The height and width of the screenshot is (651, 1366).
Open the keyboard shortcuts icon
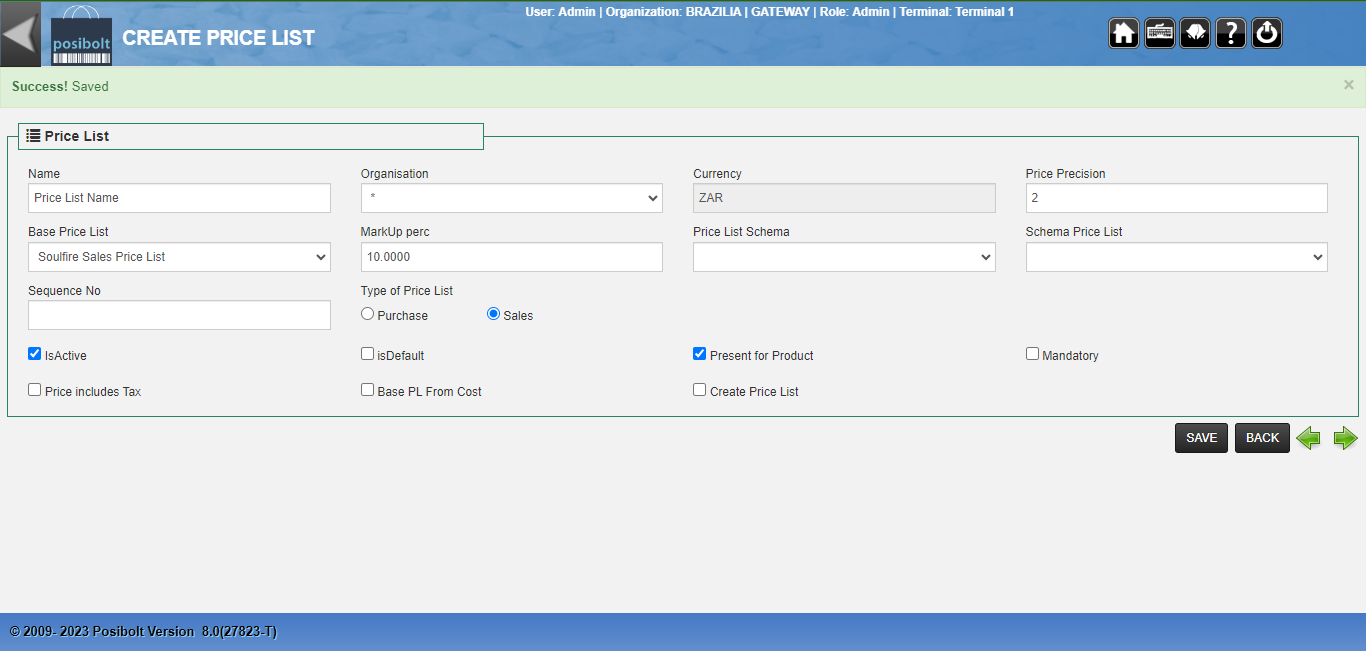[x=1160, y=33]
